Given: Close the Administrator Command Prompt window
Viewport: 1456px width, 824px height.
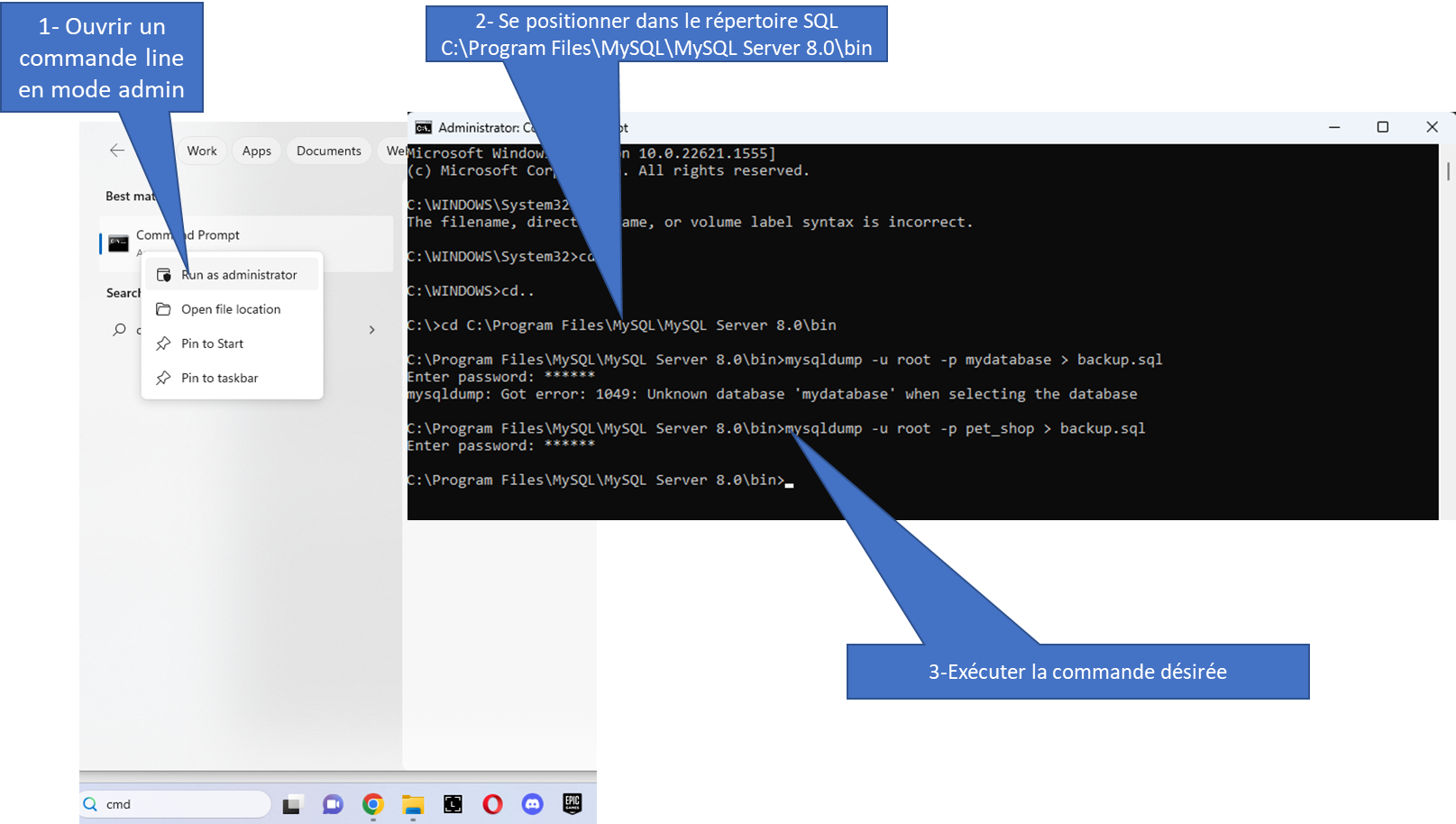Looking at the screenshot, I should (x=1432, y=127).
